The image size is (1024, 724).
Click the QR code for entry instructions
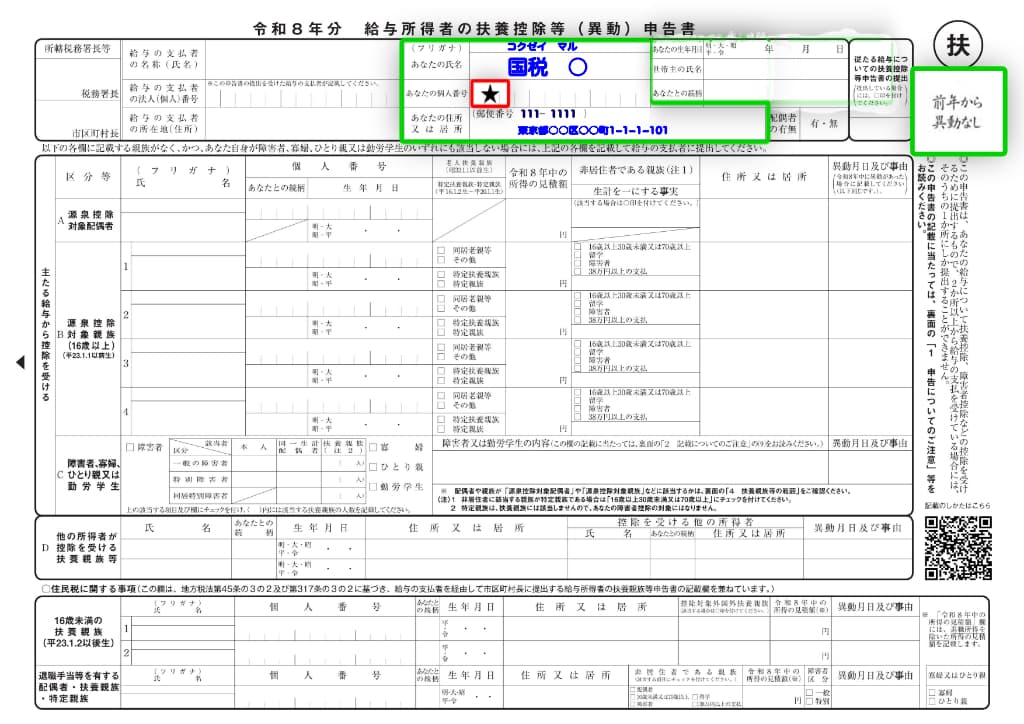[957, 549]
